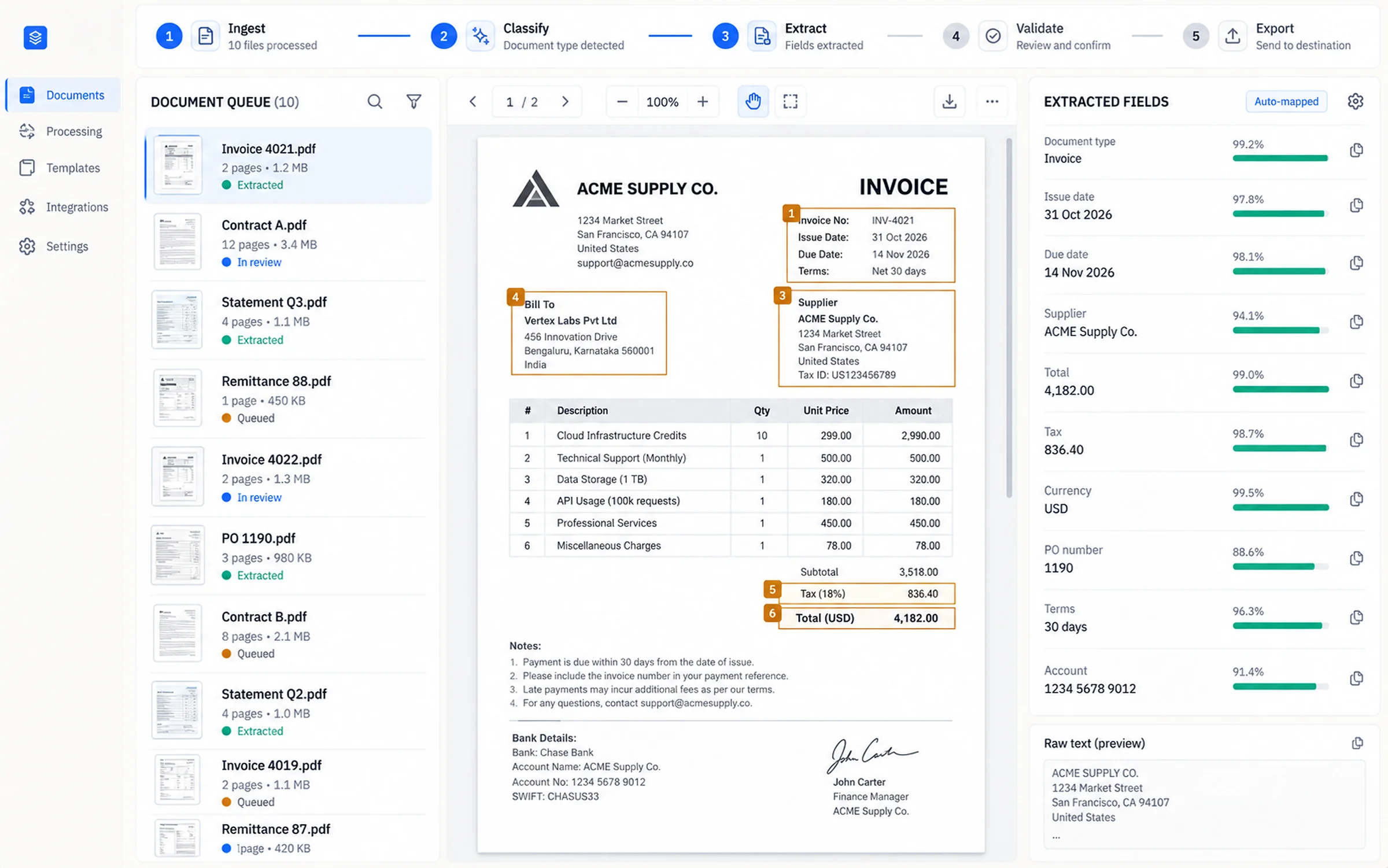
Task: Copy the Total field value
Action: [x=1356, y=381]
